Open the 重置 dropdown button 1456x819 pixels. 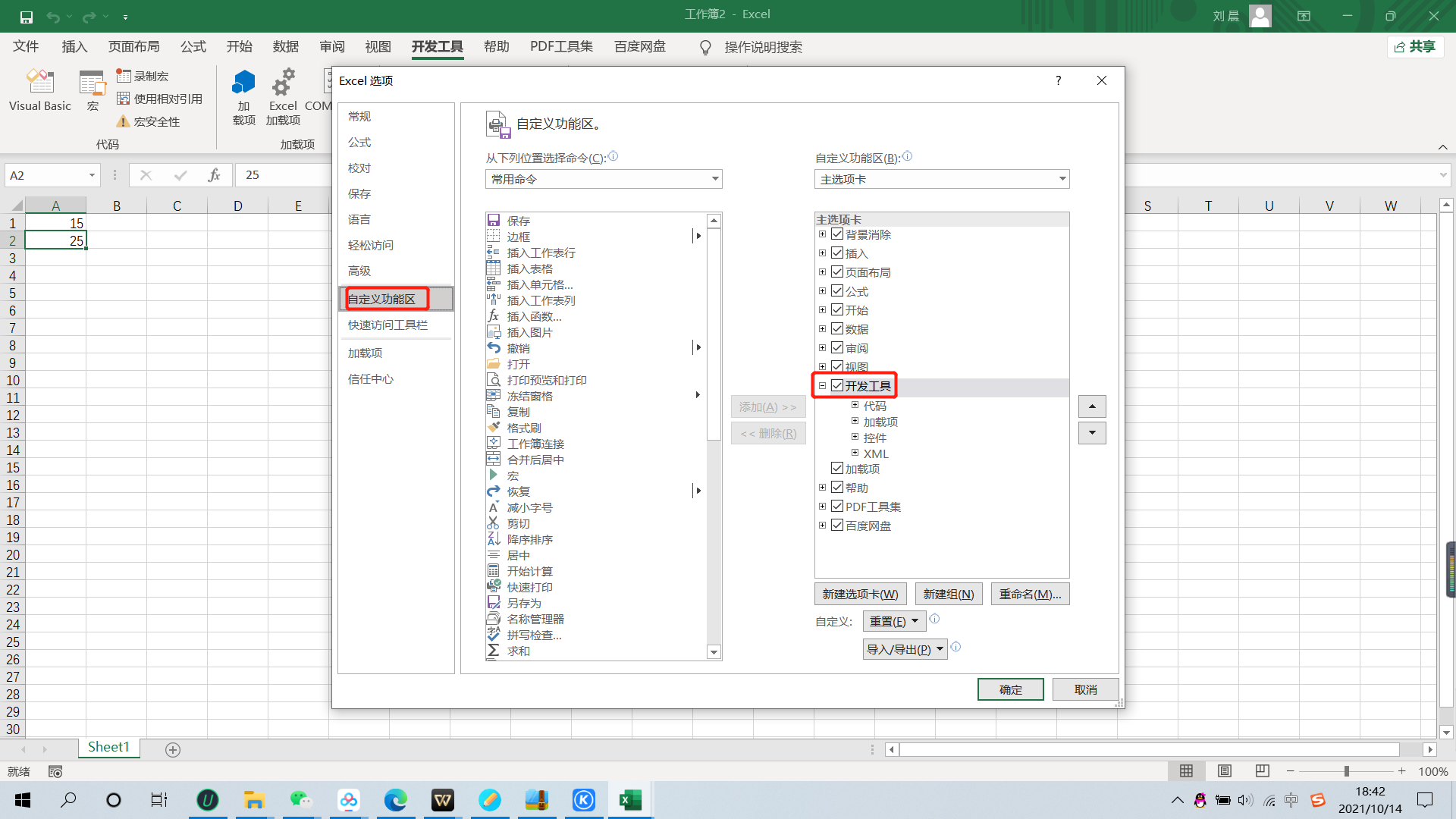tap(894, 621)
